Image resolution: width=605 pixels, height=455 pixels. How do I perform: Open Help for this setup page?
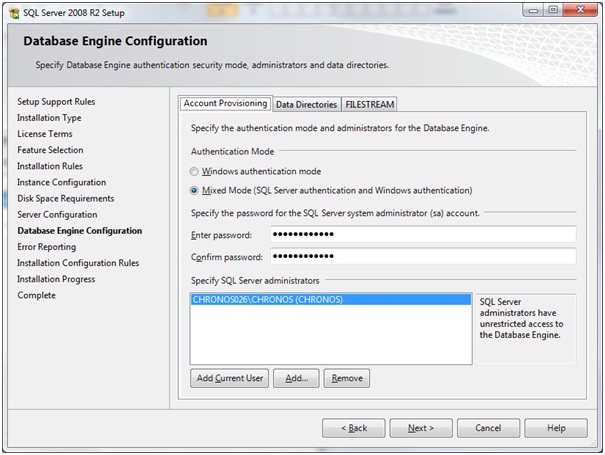pos(556,428)
